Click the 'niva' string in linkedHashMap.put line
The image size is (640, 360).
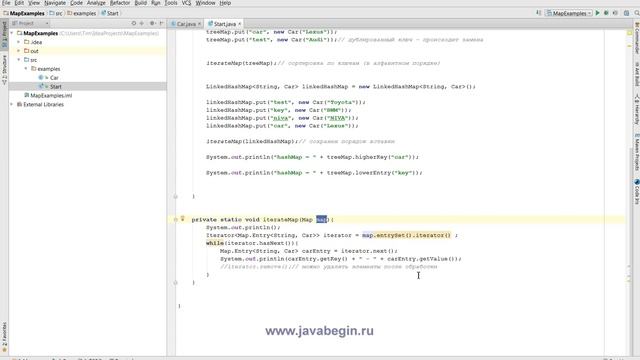(280, 118)
